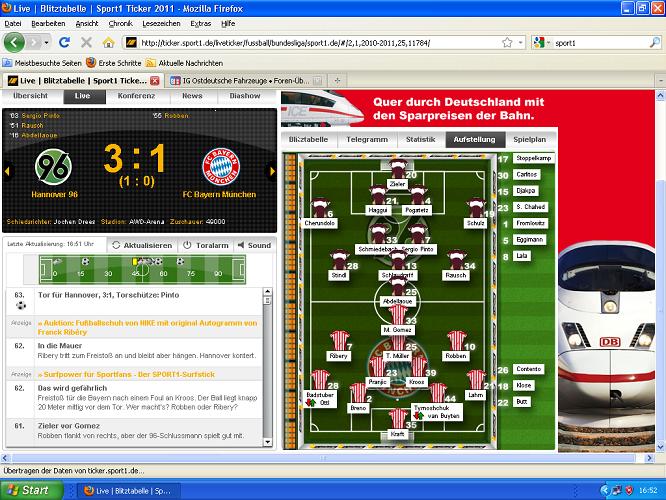
Task: Click Robben player jersey number 10
Action: tap(457, 341)
